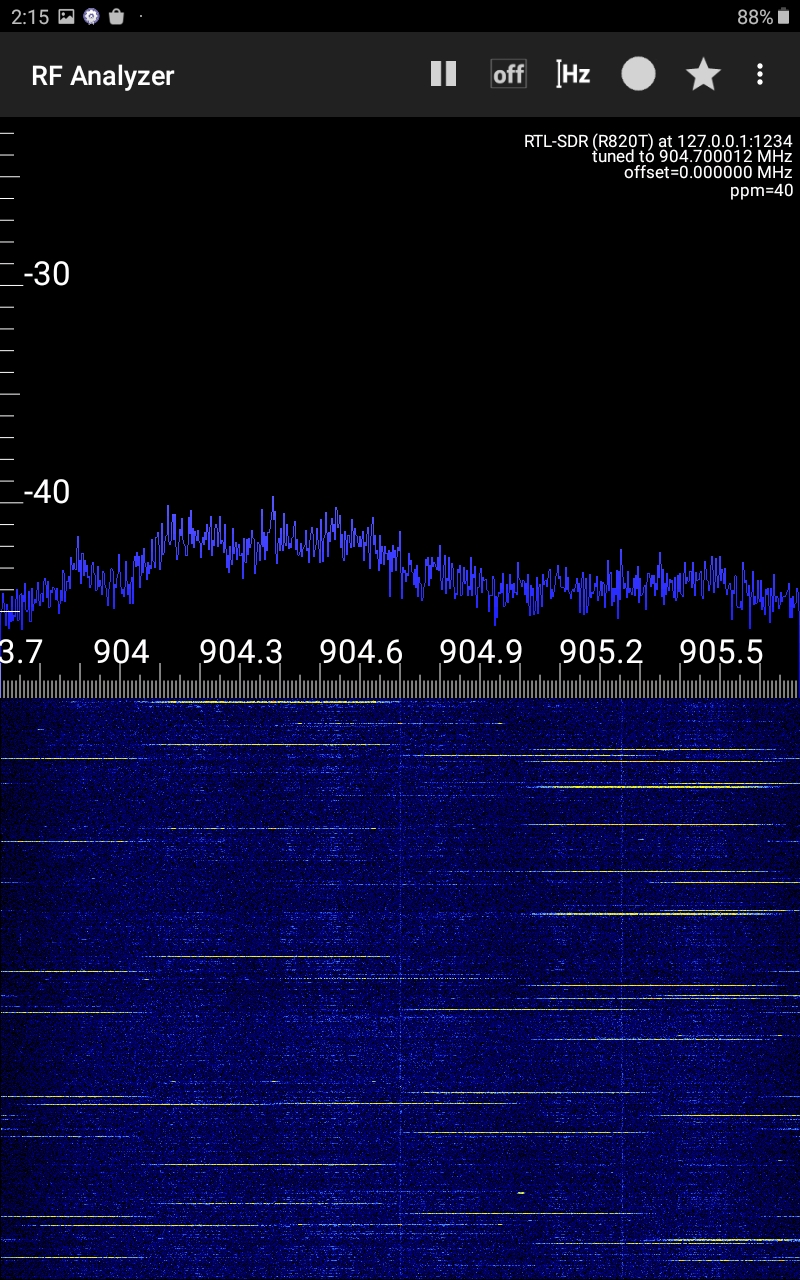Pause the spectrum scan

tap(443, 74)
